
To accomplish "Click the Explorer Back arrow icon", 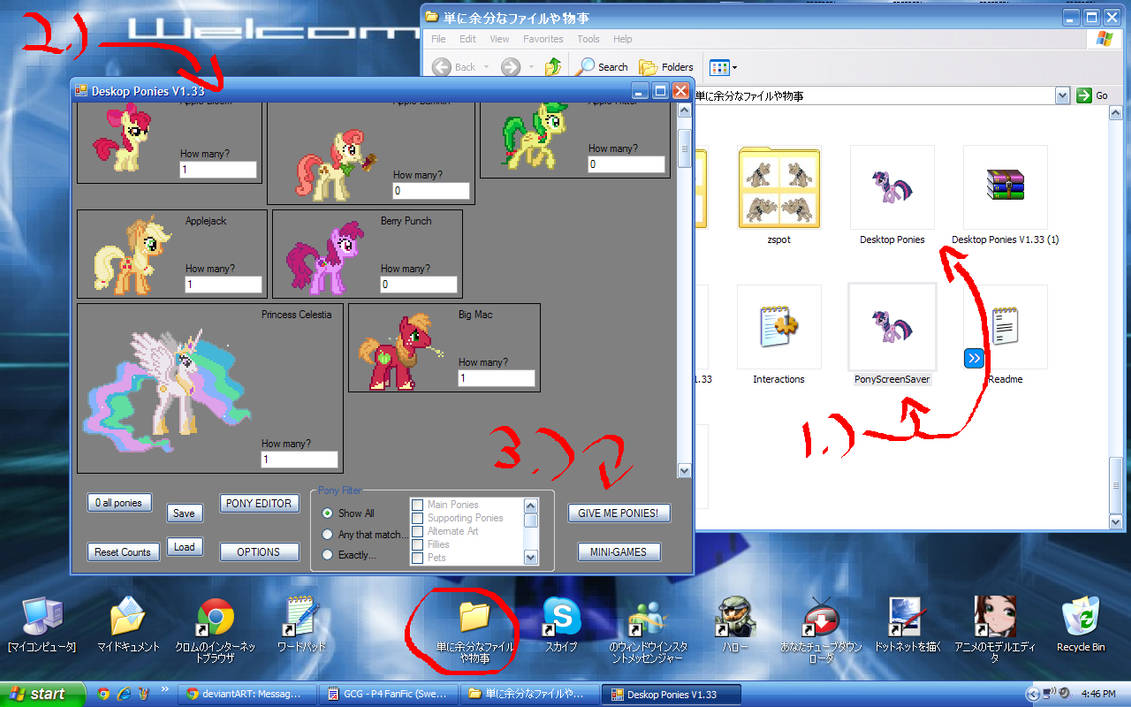I will [441, 67].
